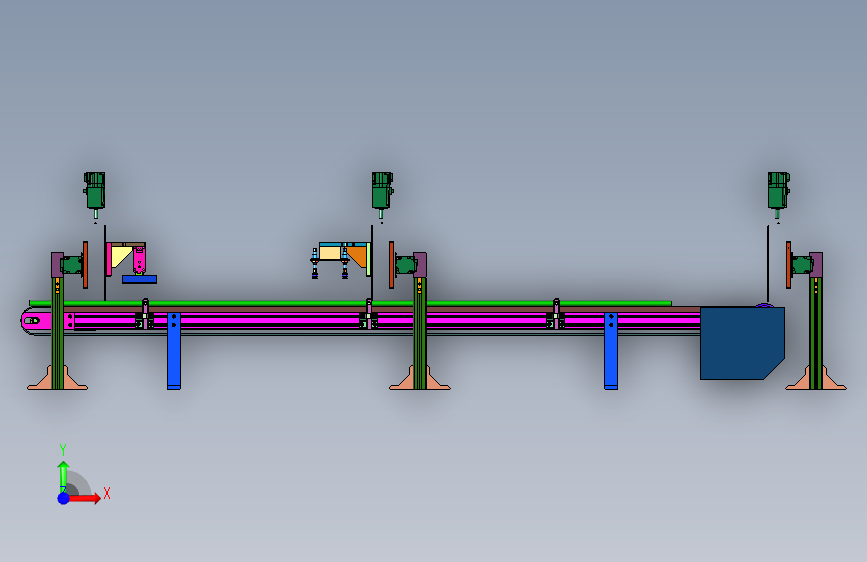Select the magenta conveyor side beam
867x562 pixels.
(x=387, y=321)
